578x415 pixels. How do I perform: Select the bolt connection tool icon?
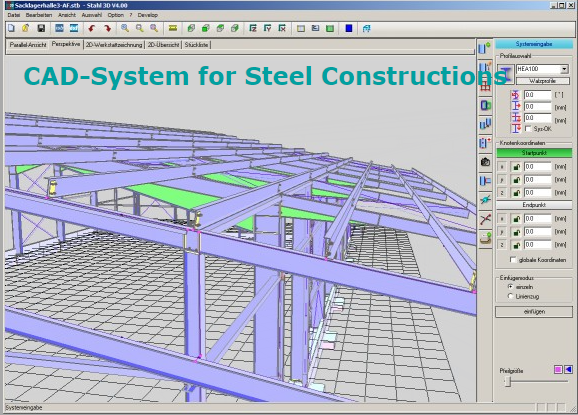[485, 200]
